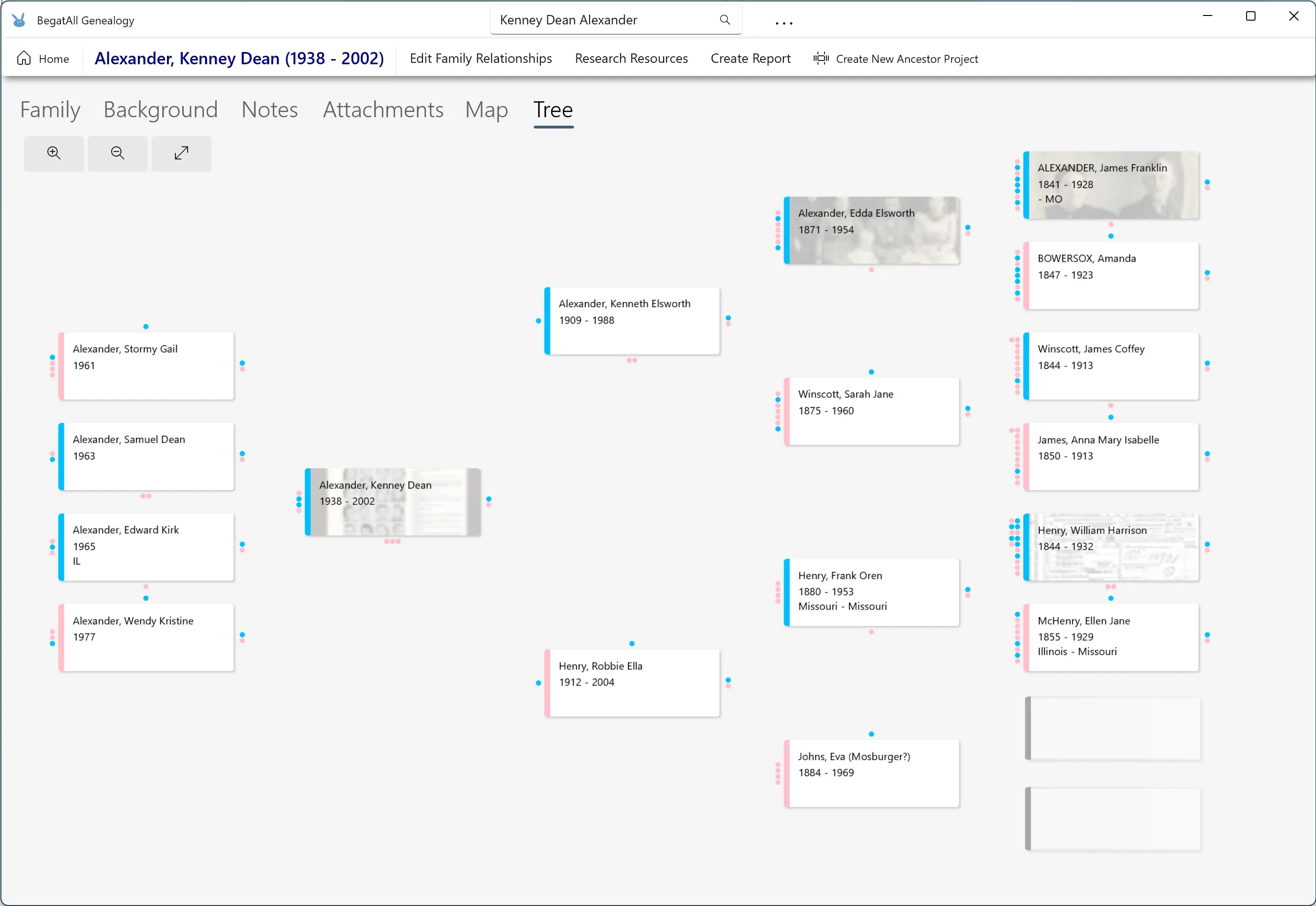Select the Alexander, Samuel Dean card

(146, 456)
